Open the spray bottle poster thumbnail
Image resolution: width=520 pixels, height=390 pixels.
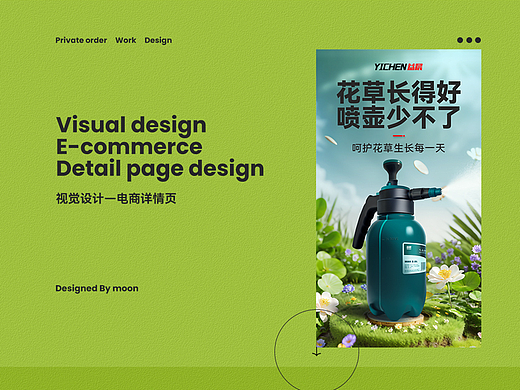pyautogui.click(x=399, y=198)
